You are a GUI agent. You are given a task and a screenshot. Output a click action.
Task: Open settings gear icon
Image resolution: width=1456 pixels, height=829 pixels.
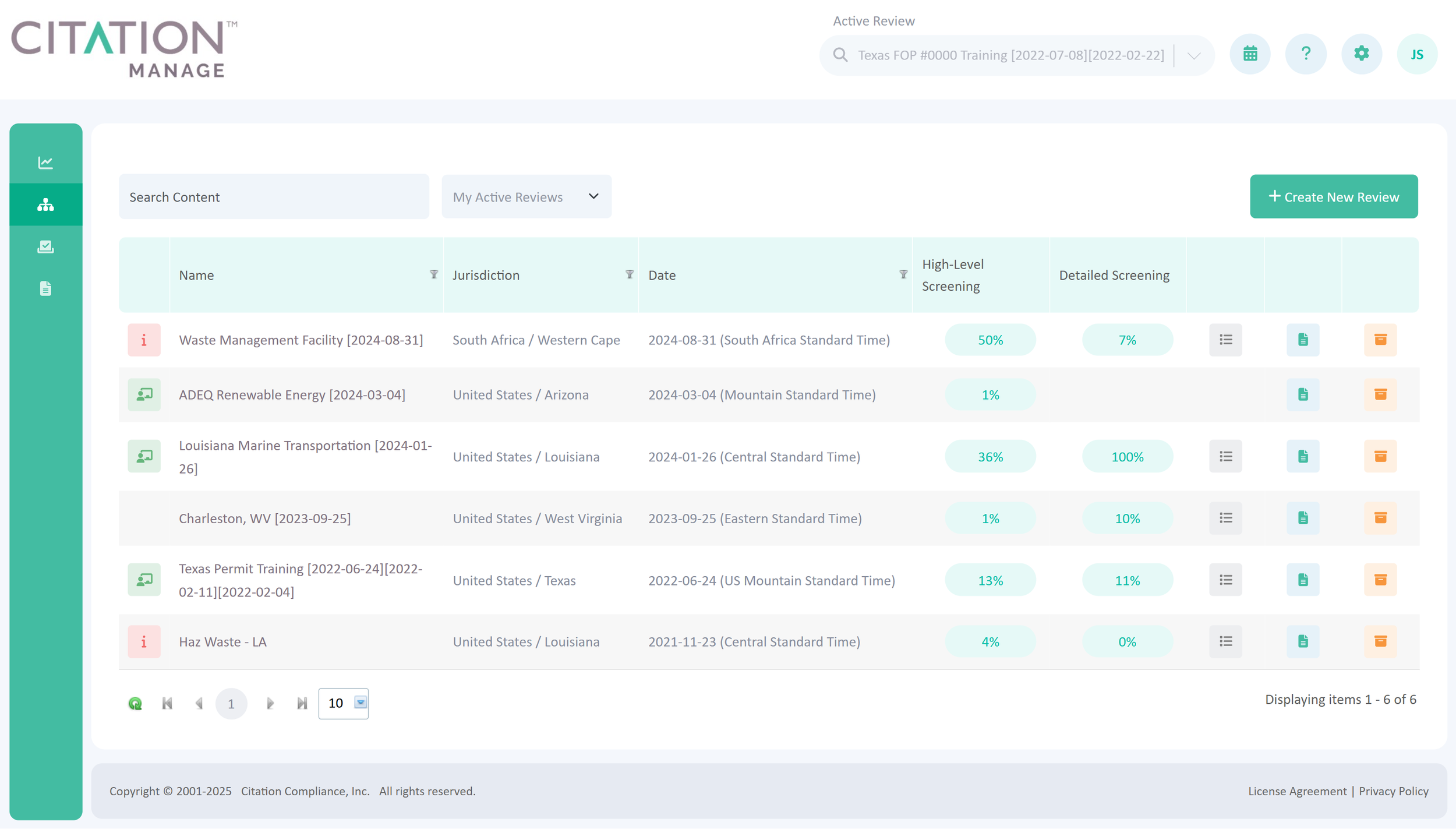pos(1361,54)
